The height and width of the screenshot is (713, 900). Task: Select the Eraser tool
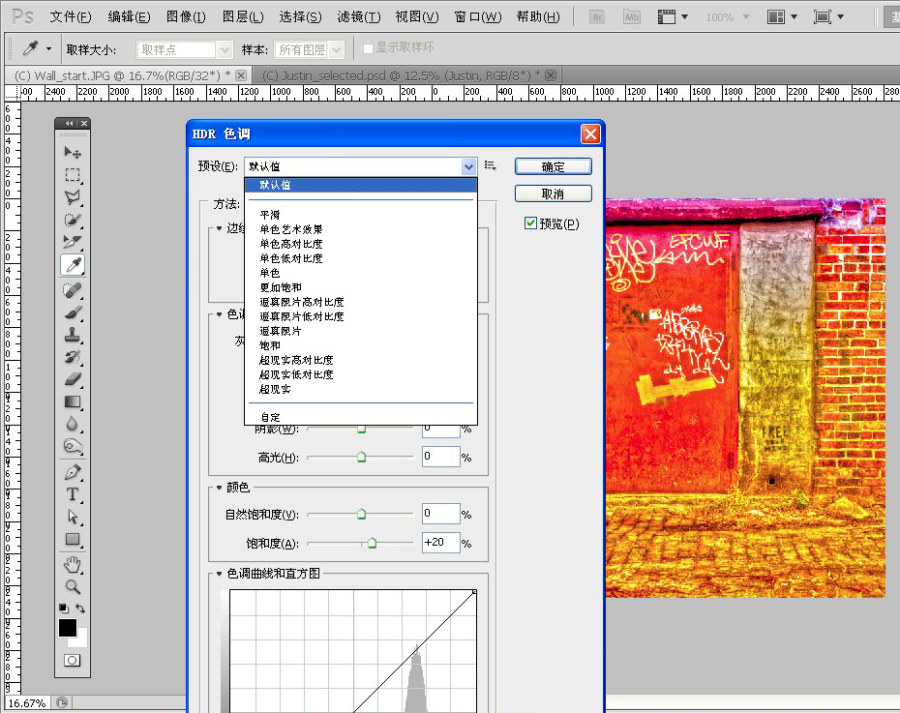(x=72, y=379)
